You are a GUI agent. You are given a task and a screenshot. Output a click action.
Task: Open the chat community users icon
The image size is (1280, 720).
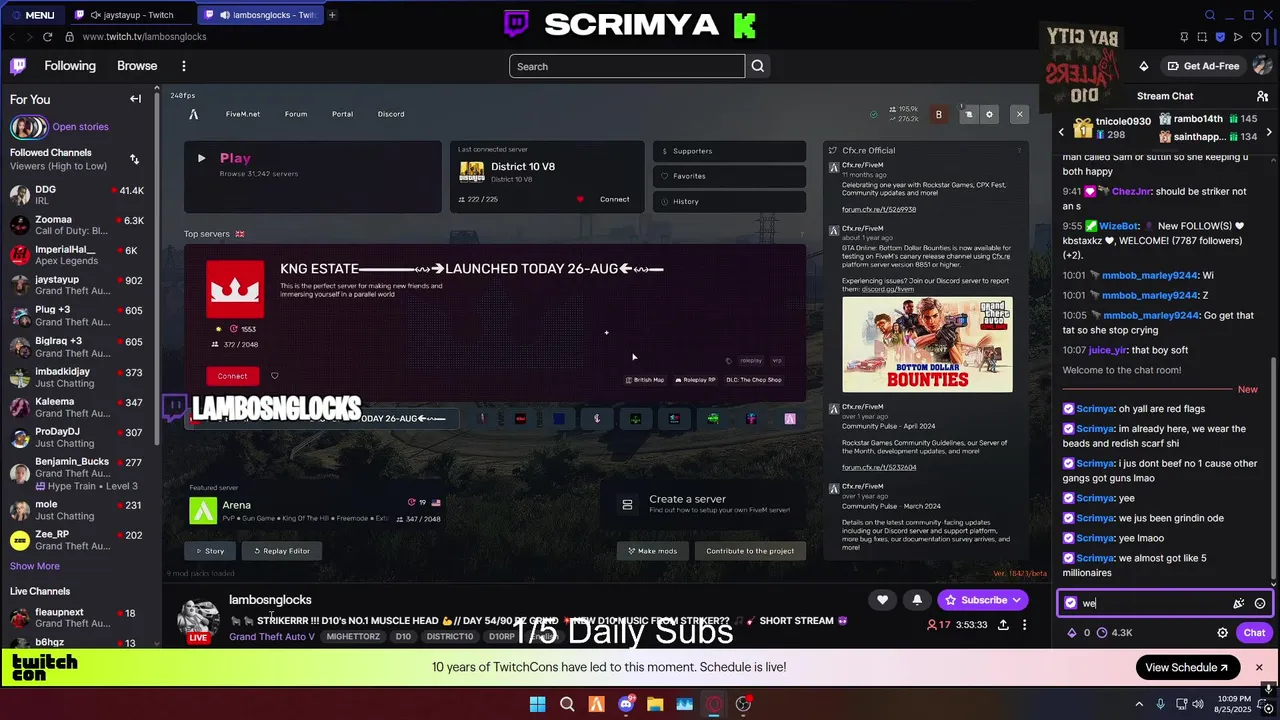click(x=1262, y=96)
